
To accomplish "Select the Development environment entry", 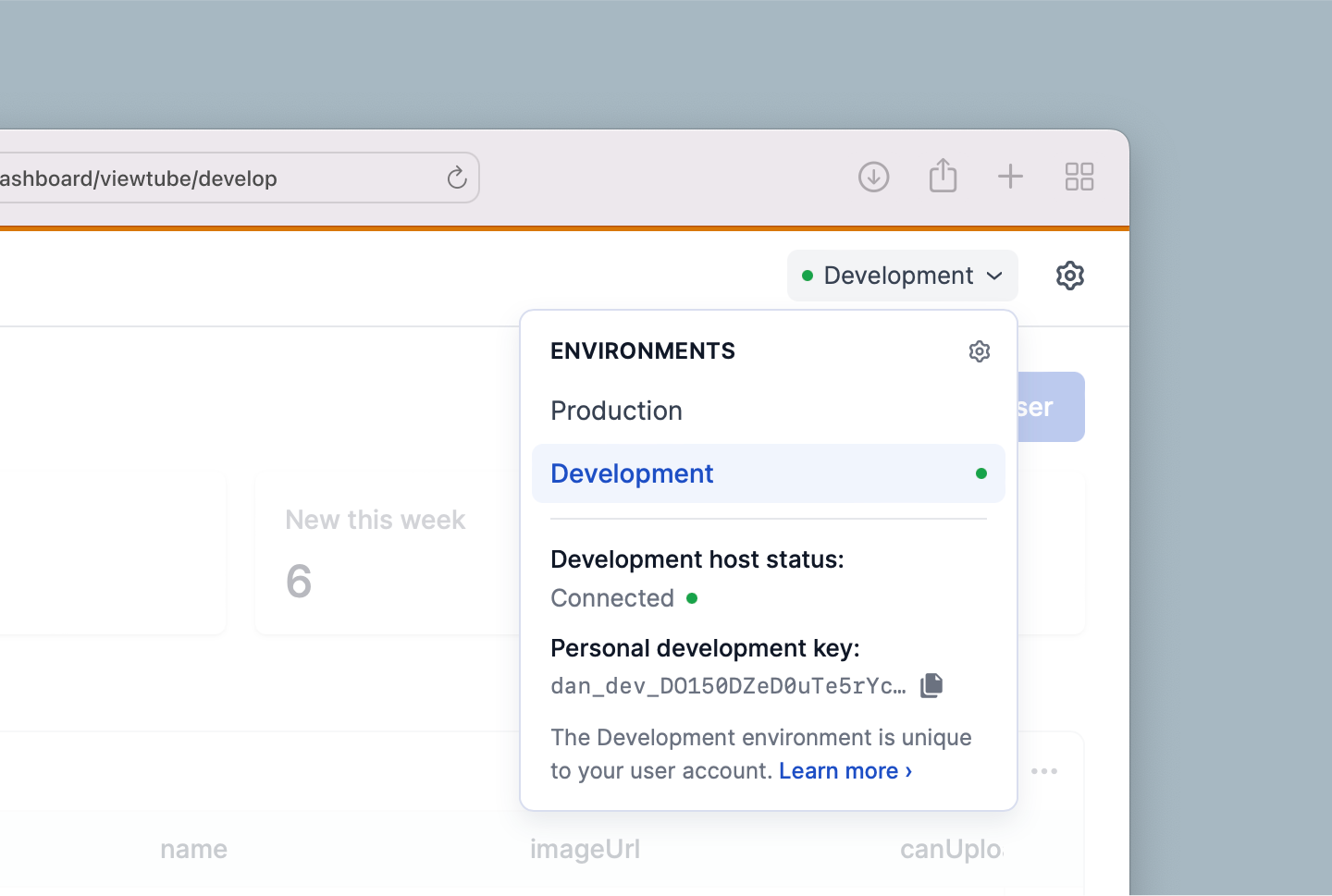I will coord(632,473).
